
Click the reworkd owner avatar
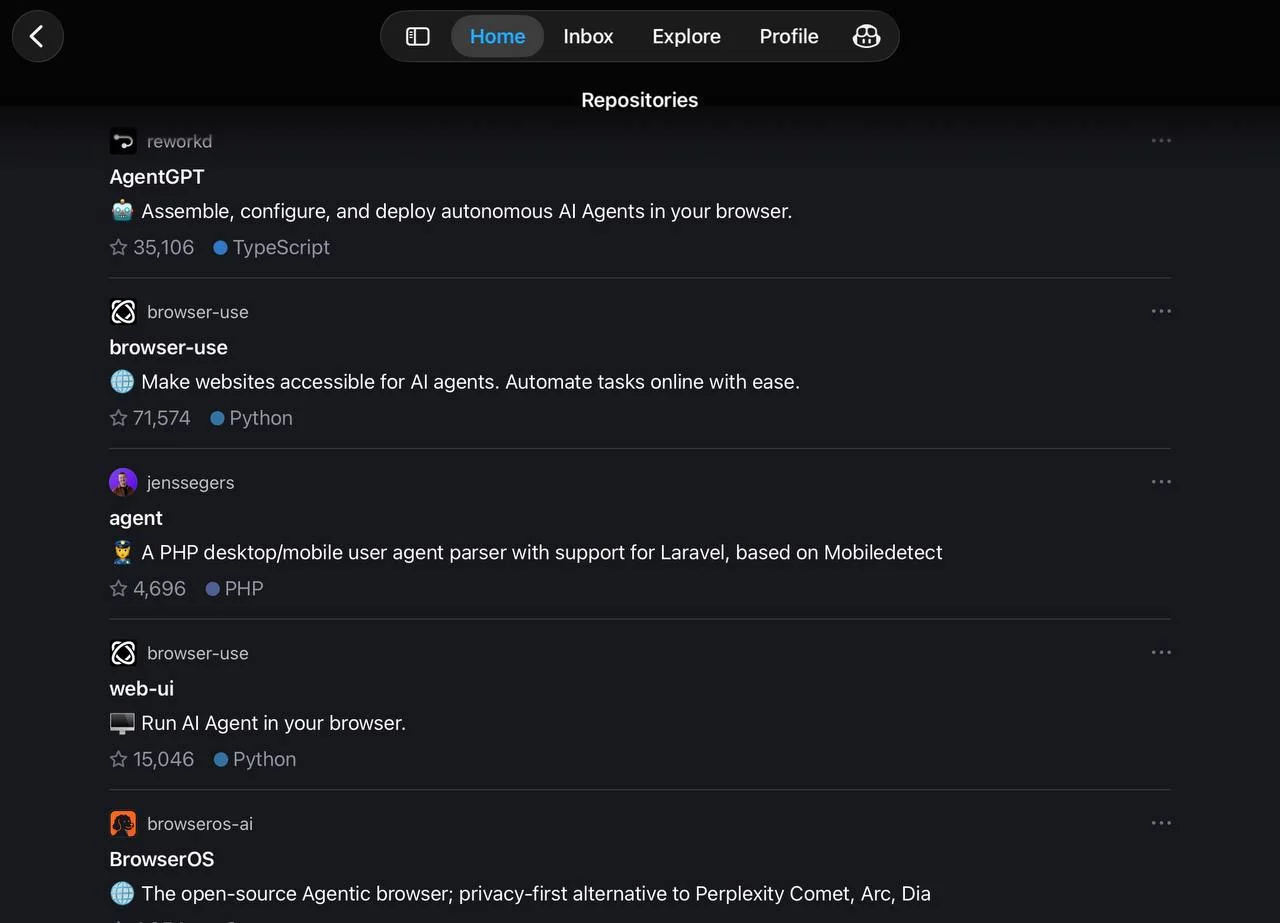123,141
